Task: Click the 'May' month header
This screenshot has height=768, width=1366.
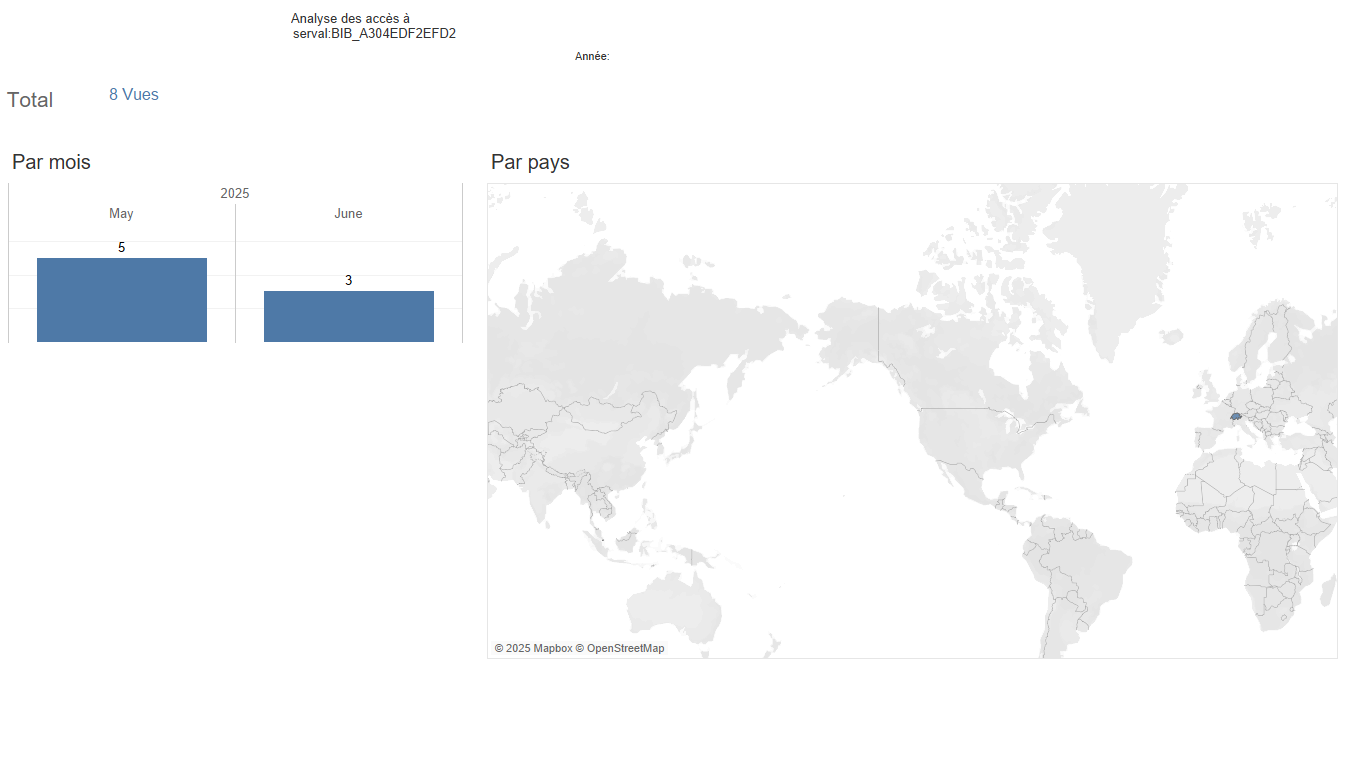Action: pos(121,214)
